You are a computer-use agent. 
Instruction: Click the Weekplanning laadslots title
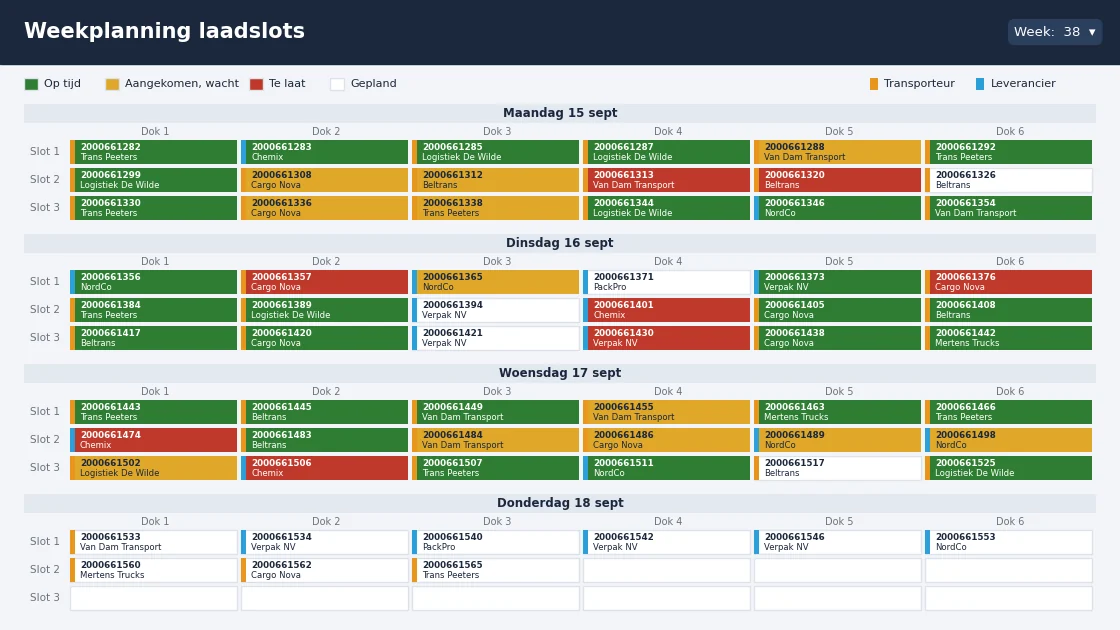click(164, 31)
